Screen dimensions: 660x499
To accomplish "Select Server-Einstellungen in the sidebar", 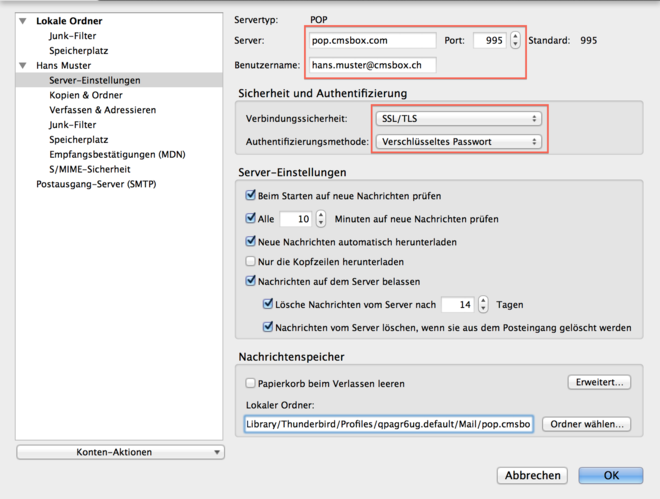I will pos(95,79).
